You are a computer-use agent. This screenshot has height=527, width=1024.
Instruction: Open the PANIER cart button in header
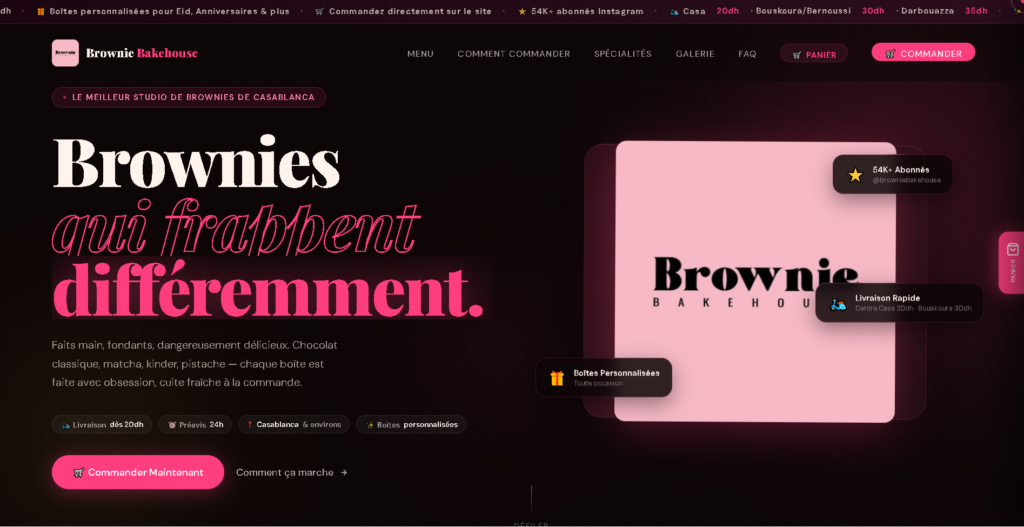(x=814, y=54)
